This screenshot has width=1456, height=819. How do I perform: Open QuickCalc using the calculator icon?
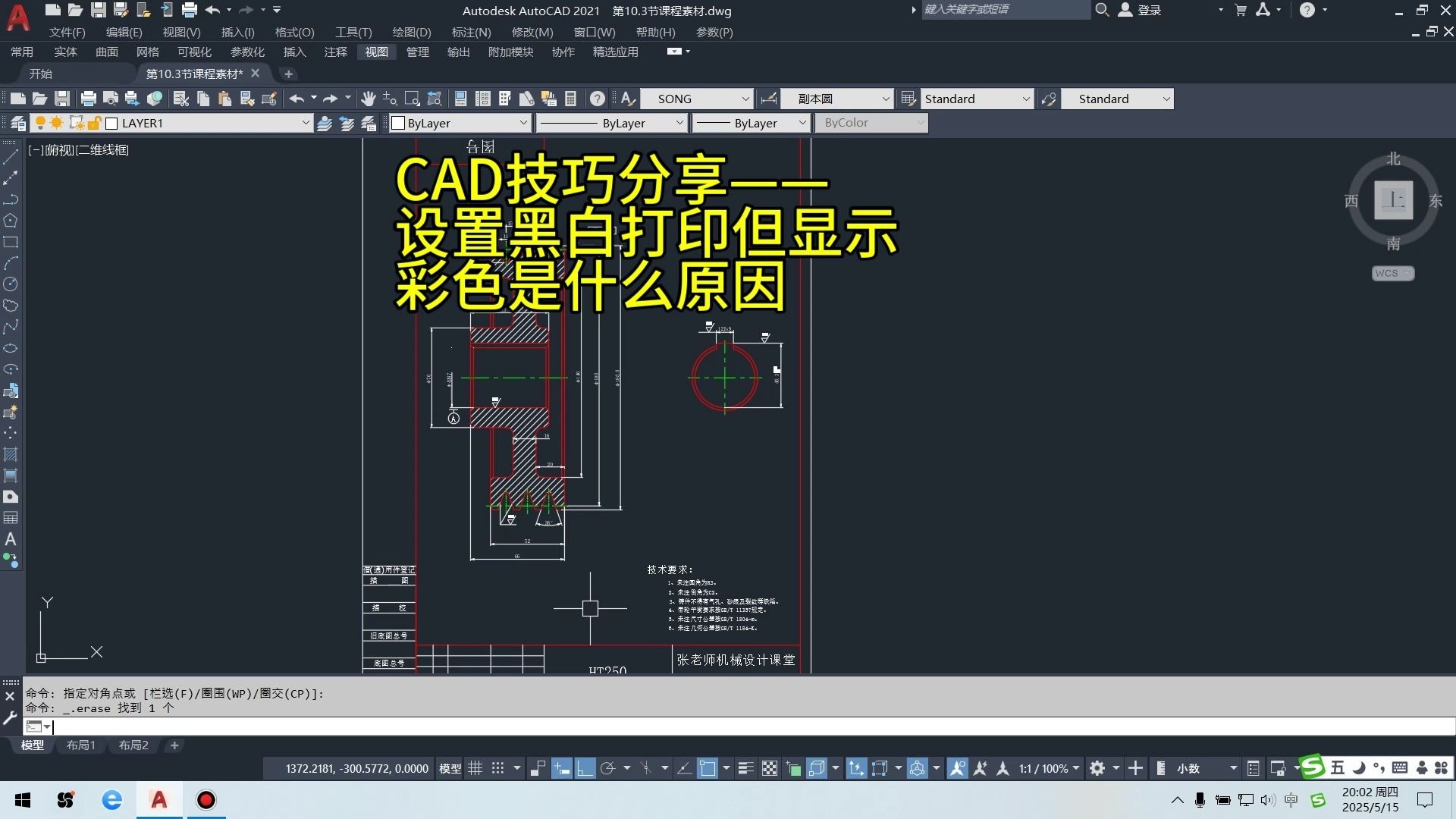coord(570,99)
